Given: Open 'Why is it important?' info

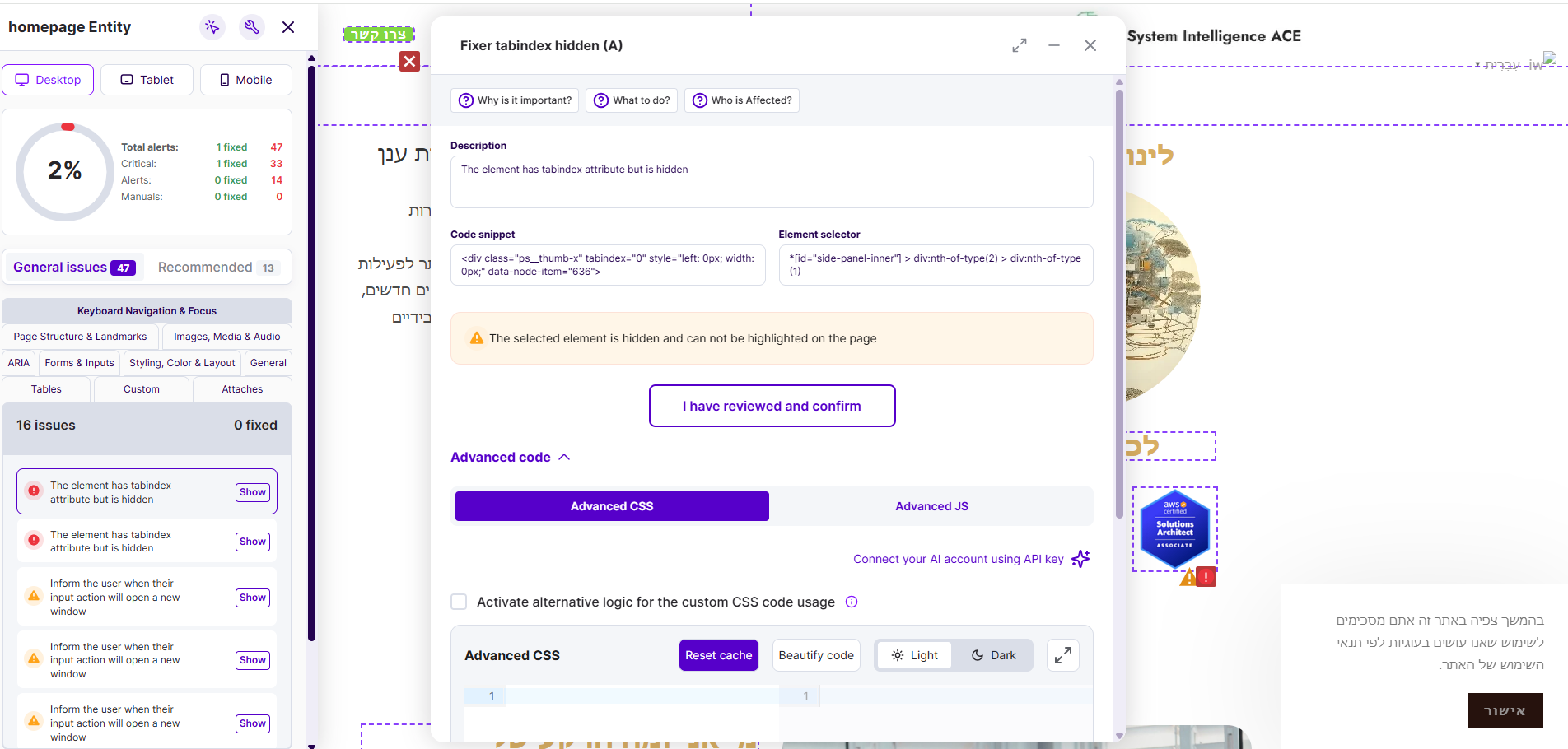Looking at the screenshot, I should [515, 100].
